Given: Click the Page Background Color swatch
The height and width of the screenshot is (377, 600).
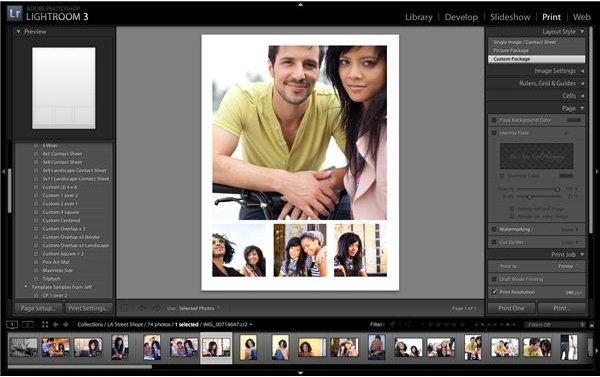Looking at the screenshot, I should click(574, 120).
